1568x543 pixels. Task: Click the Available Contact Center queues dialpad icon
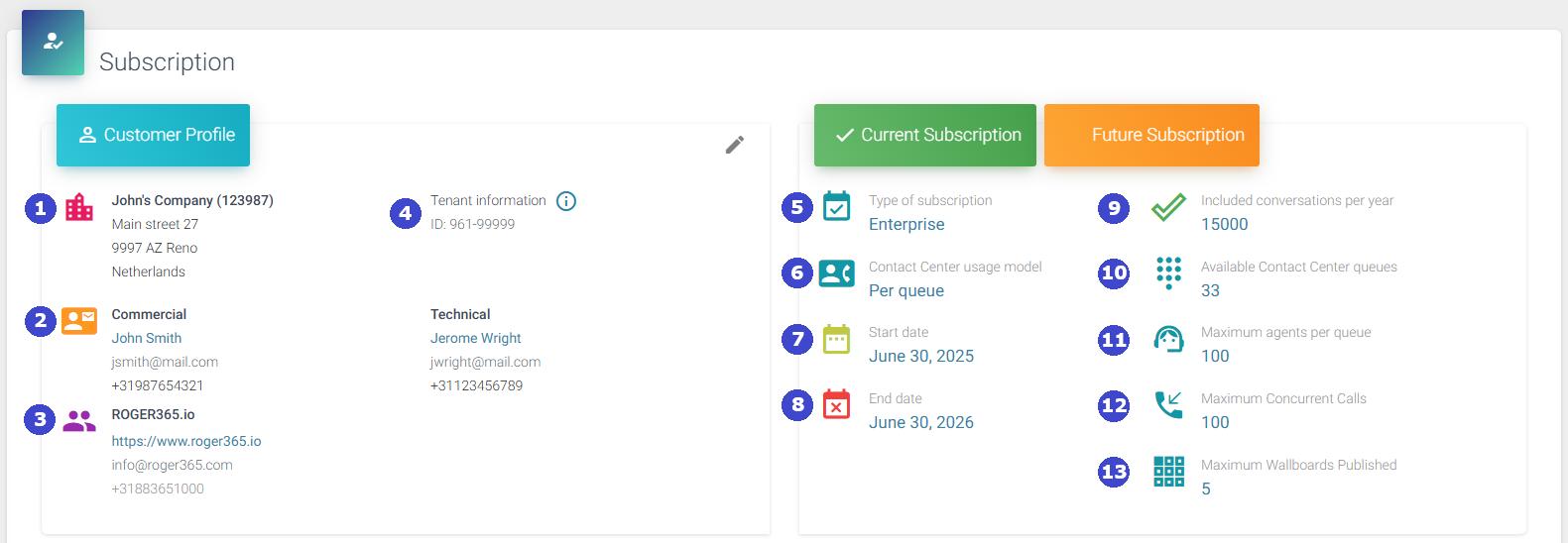click(x=1168, y=271)
